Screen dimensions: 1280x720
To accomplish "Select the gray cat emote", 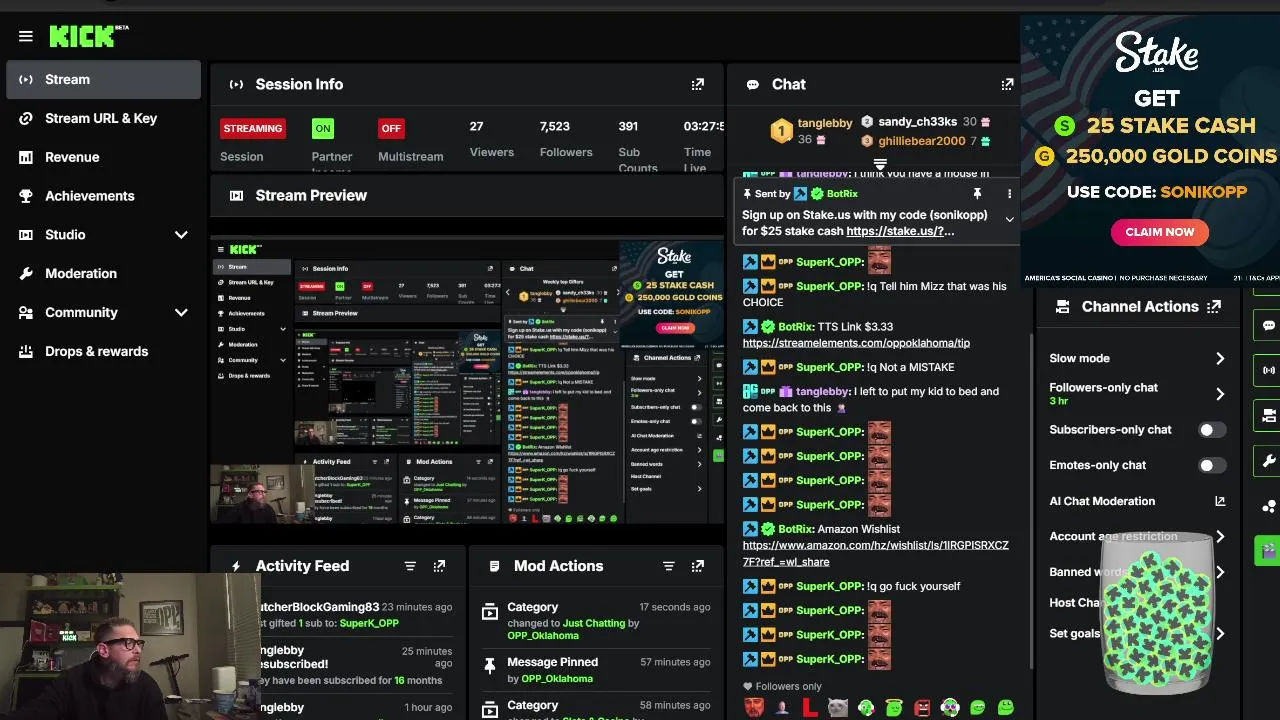I will pos(838,708).
